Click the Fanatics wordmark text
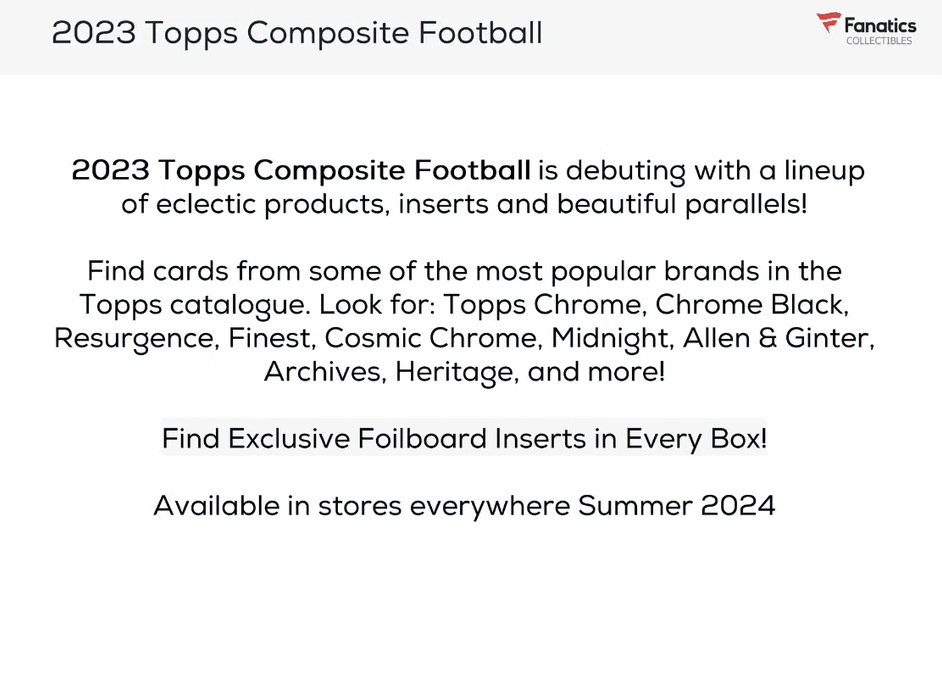This screenshot has height=700, width=942. click(x=879, y=25)
